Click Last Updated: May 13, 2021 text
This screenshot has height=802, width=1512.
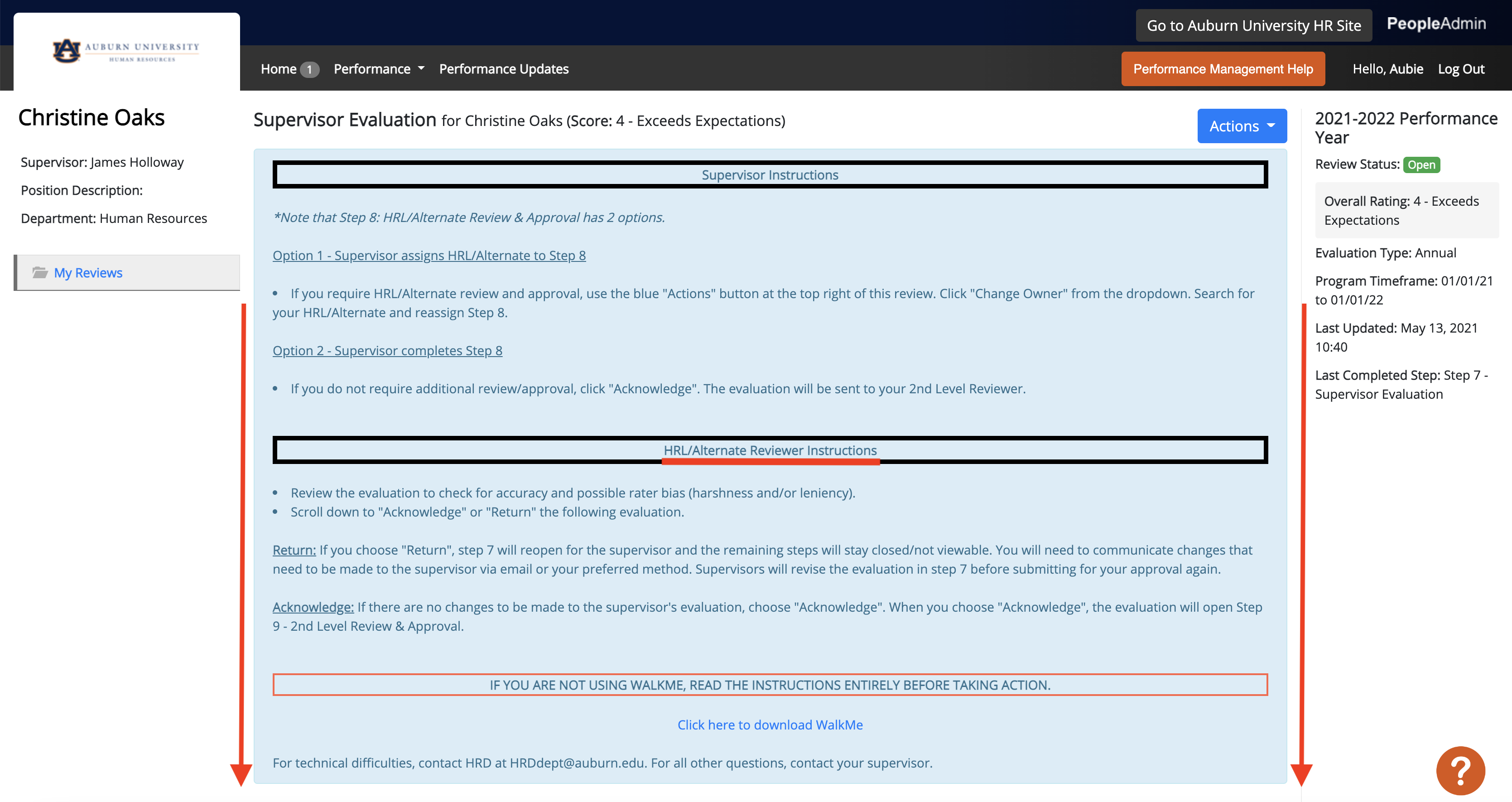pyautogui.click(x=1396, y=337)
